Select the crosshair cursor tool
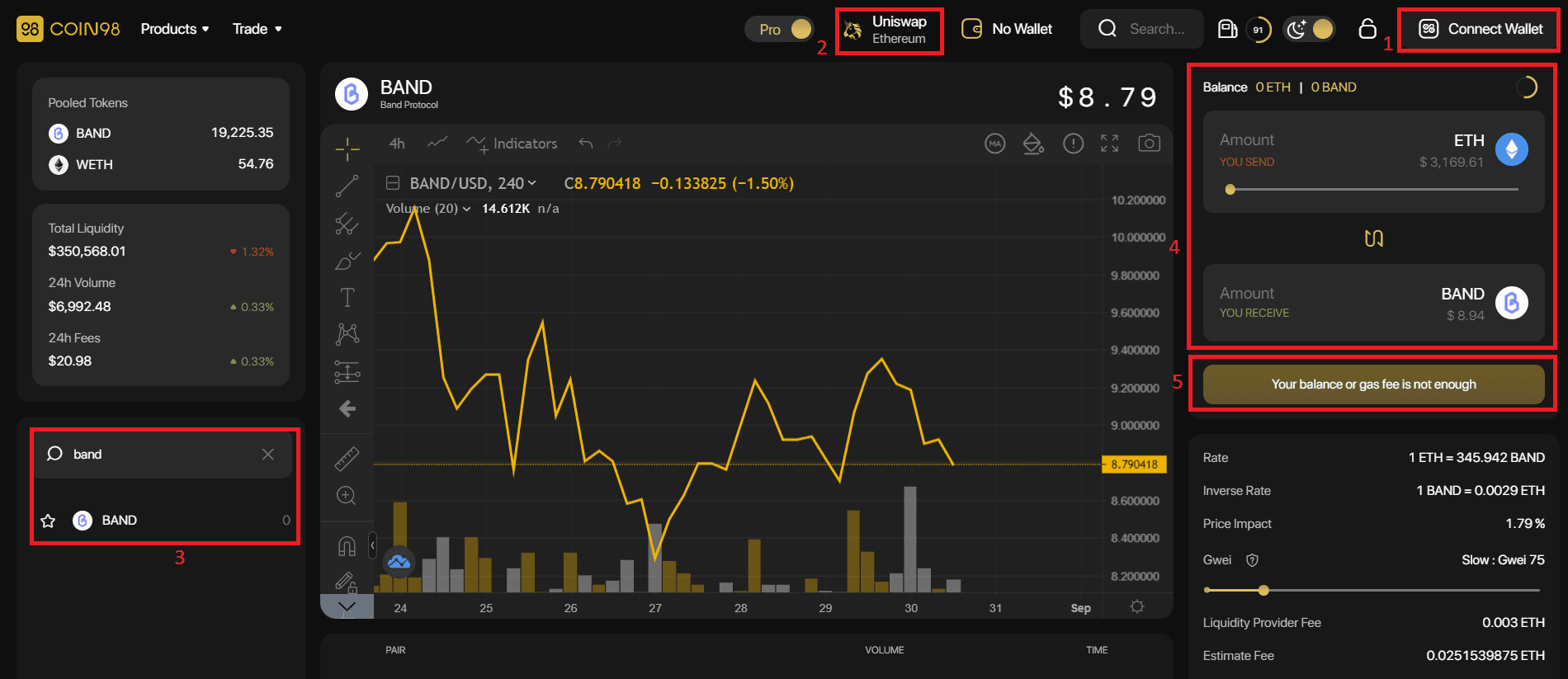Viewport: 1568px width, 679px height. pyautogui.click(x=347, y=149)
